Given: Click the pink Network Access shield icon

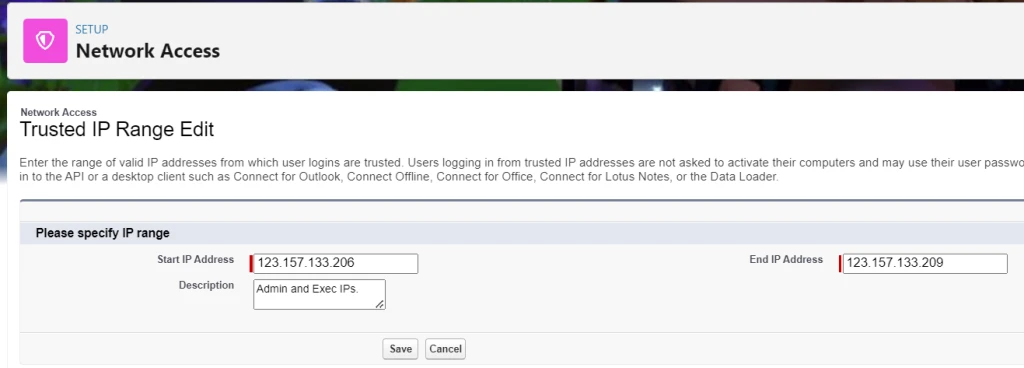Looking at the screenshot, I should [x=45, y=41].
